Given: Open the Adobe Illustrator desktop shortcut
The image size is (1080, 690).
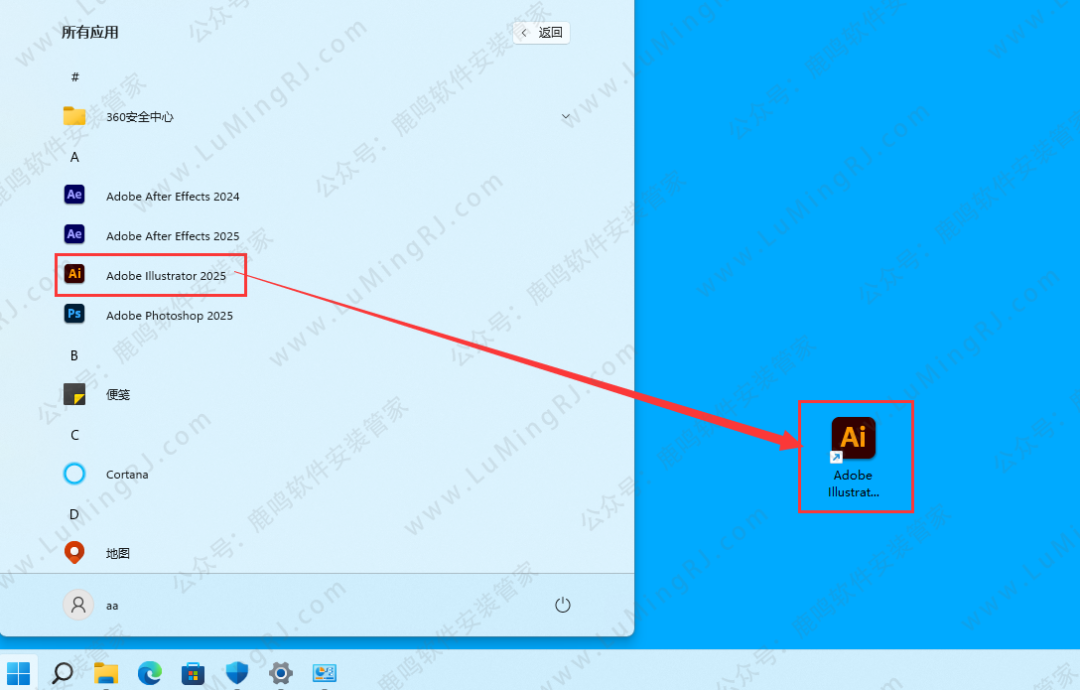Looking at the screenshot, I should coord(853,455).
